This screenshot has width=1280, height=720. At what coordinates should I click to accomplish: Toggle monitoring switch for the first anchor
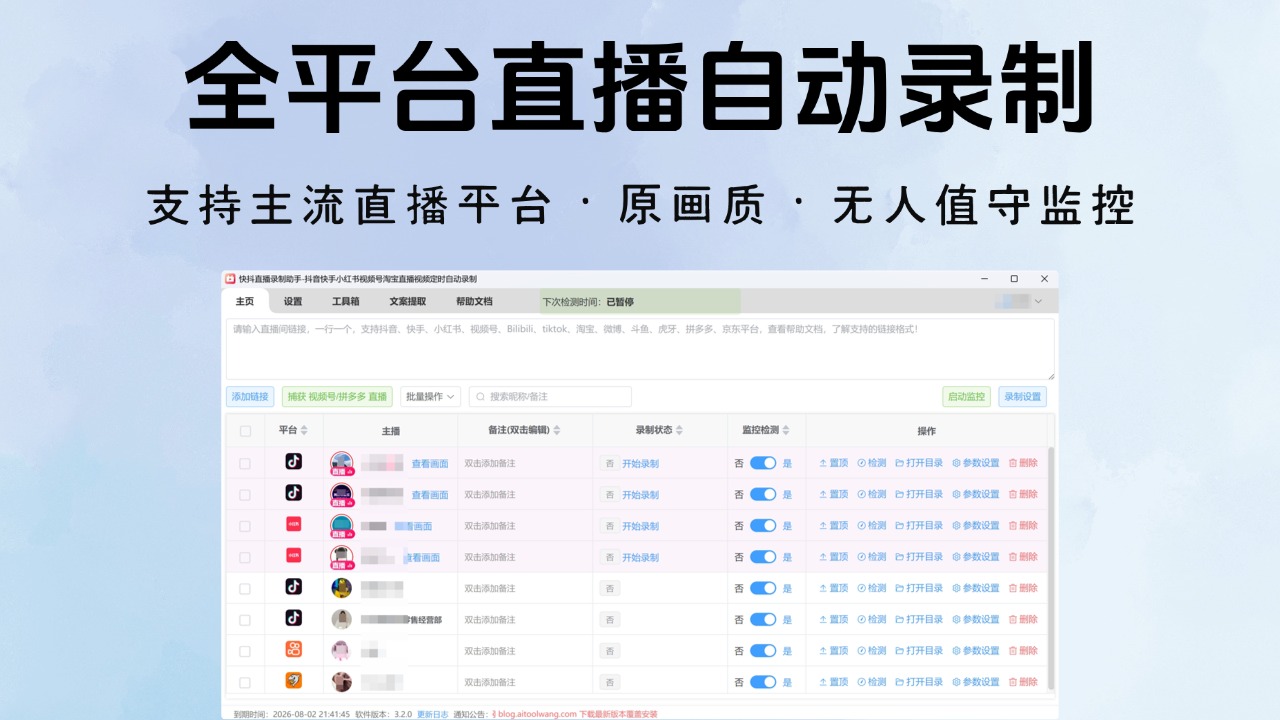763,462
